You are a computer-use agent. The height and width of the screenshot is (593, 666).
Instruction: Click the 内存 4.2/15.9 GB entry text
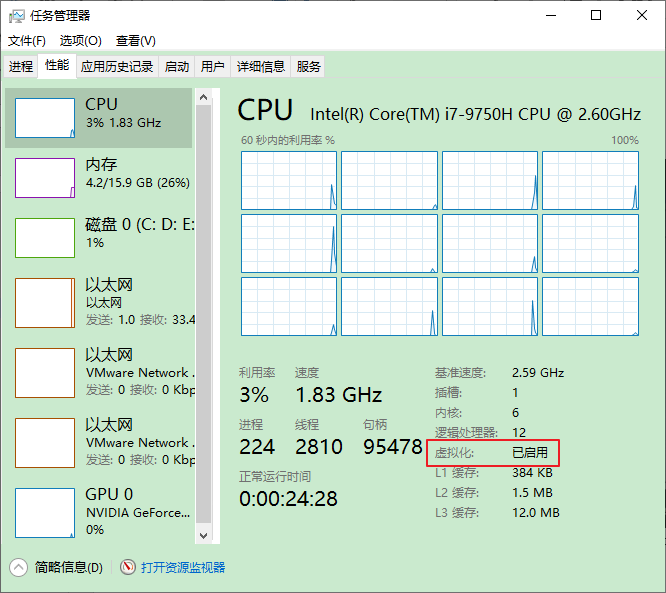click(x=138, y=183)
